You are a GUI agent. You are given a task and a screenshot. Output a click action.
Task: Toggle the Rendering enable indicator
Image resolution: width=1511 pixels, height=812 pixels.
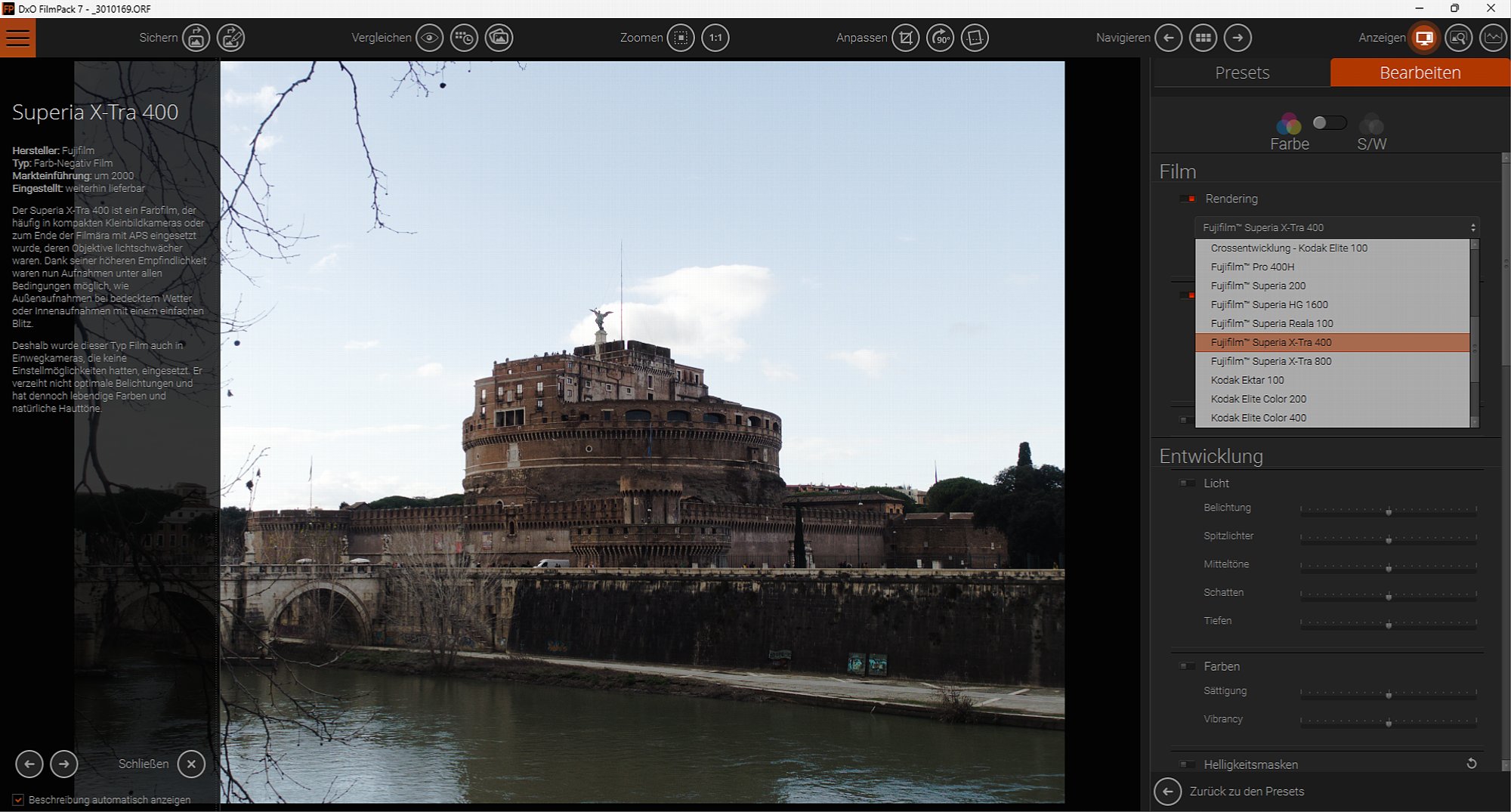[1188, 199]
